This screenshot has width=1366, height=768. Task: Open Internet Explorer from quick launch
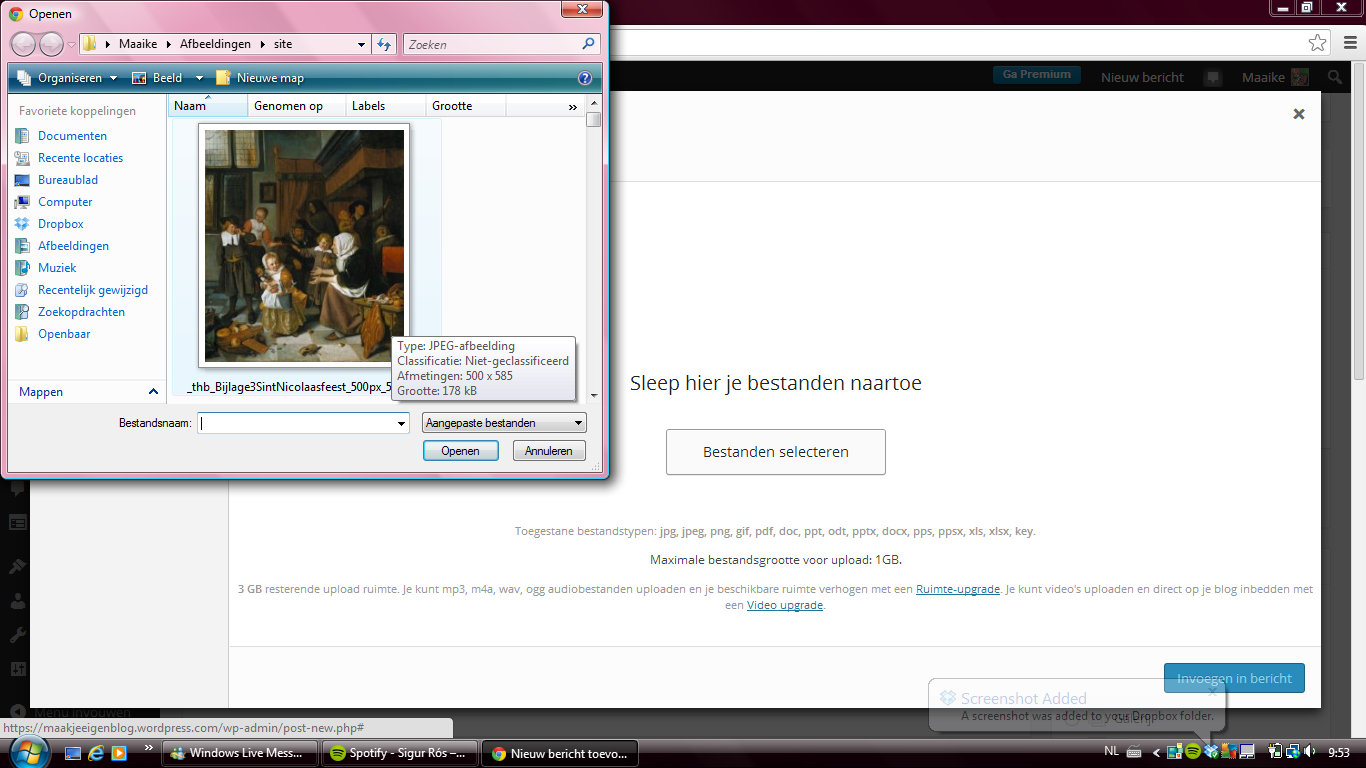tap(96, 753)
